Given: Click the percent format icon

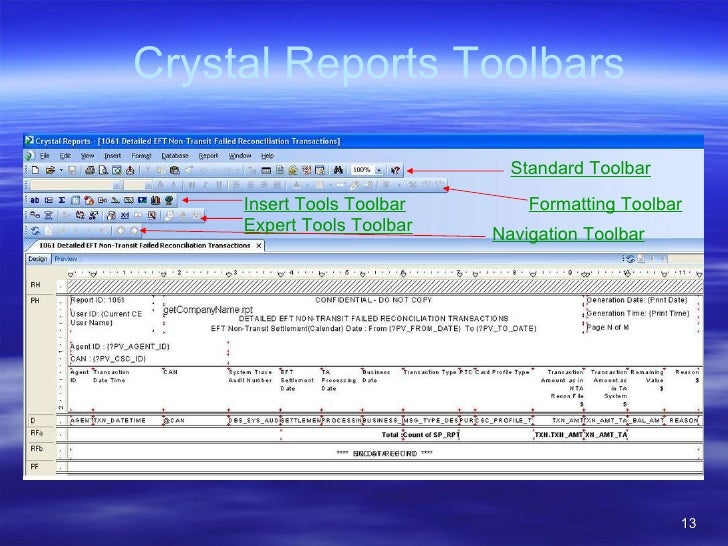Looking at the screenshot, I should (412, 185).
